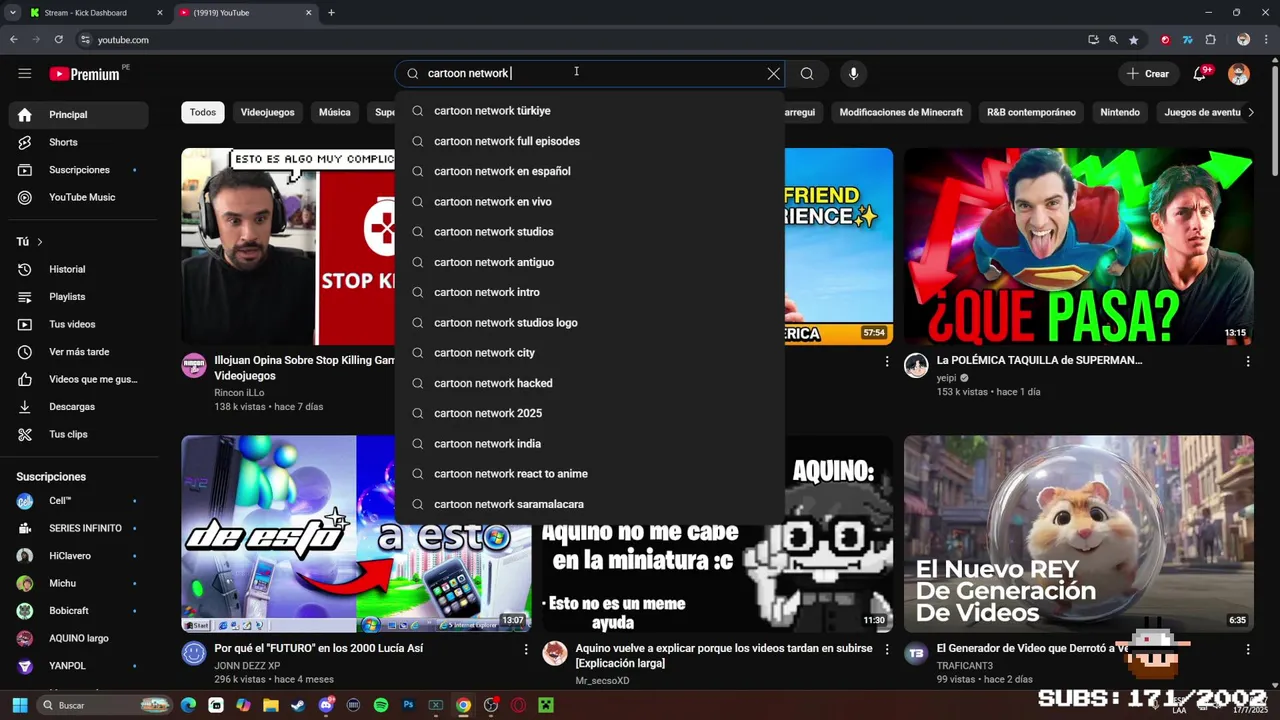Open Descargas
The width and height of the screenshot is (1280, 720).
[x=78, y=407]
